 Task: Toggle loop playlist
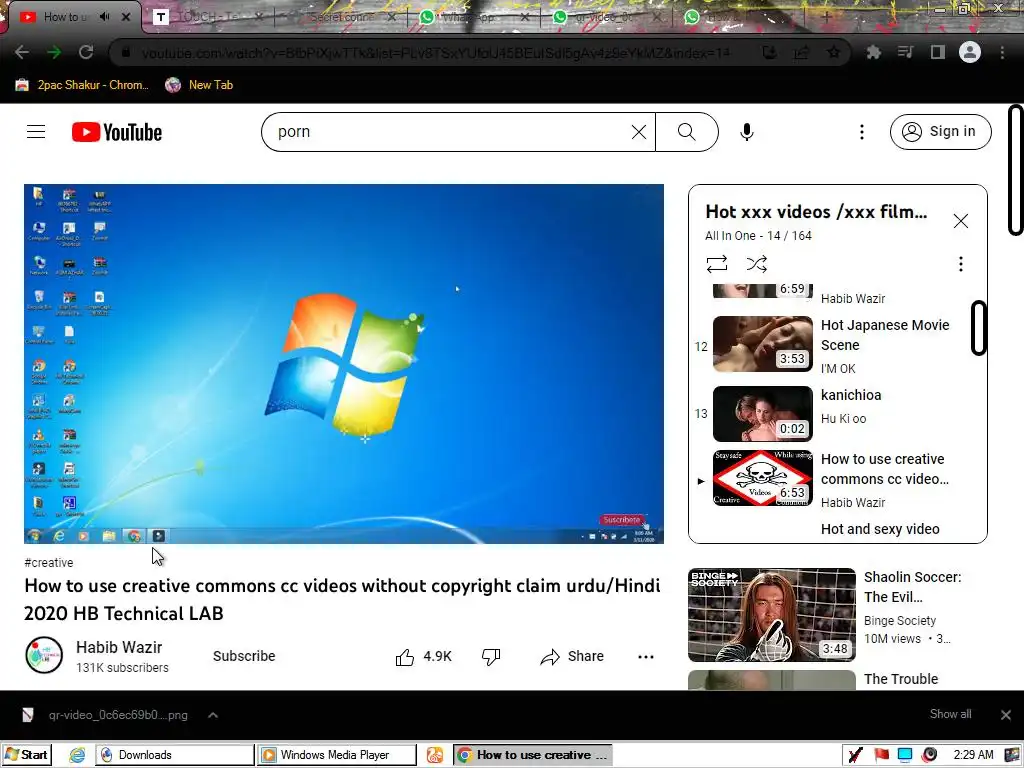[716, 264]
